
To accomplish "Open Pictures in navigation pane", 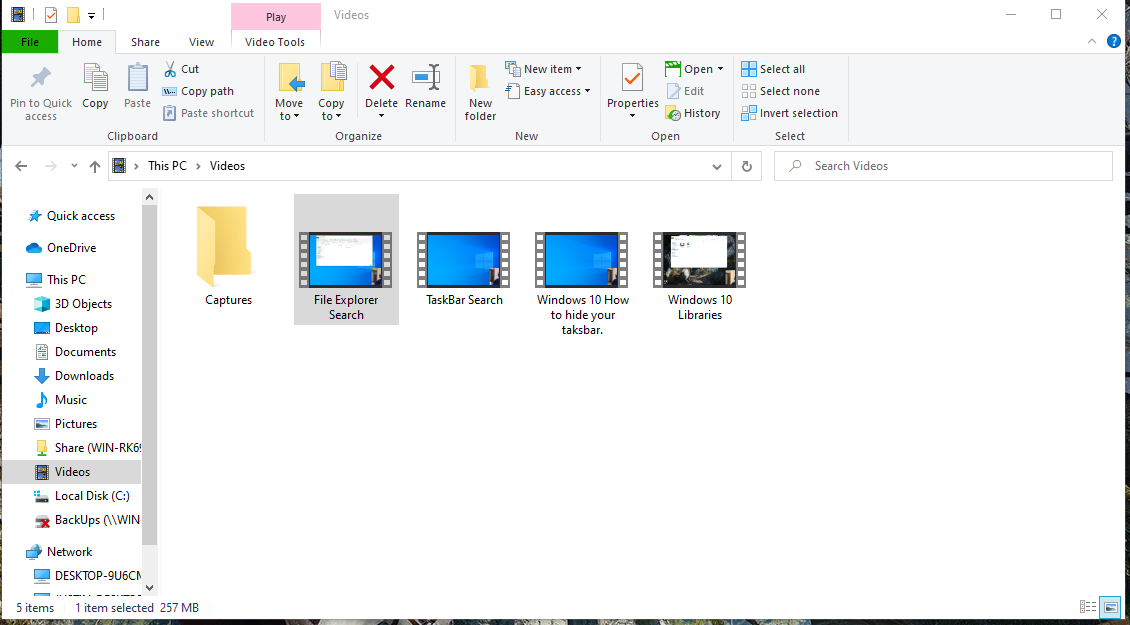I will tap(66, 424).
